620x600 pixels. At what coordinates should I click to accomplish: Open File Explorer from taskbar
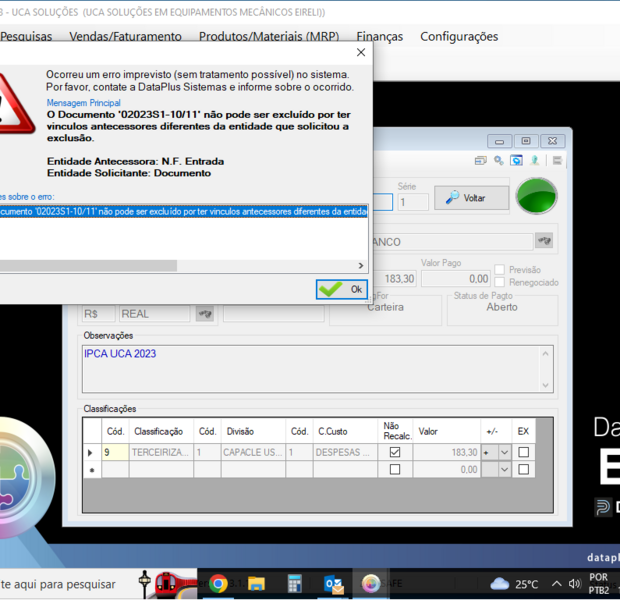256,584
